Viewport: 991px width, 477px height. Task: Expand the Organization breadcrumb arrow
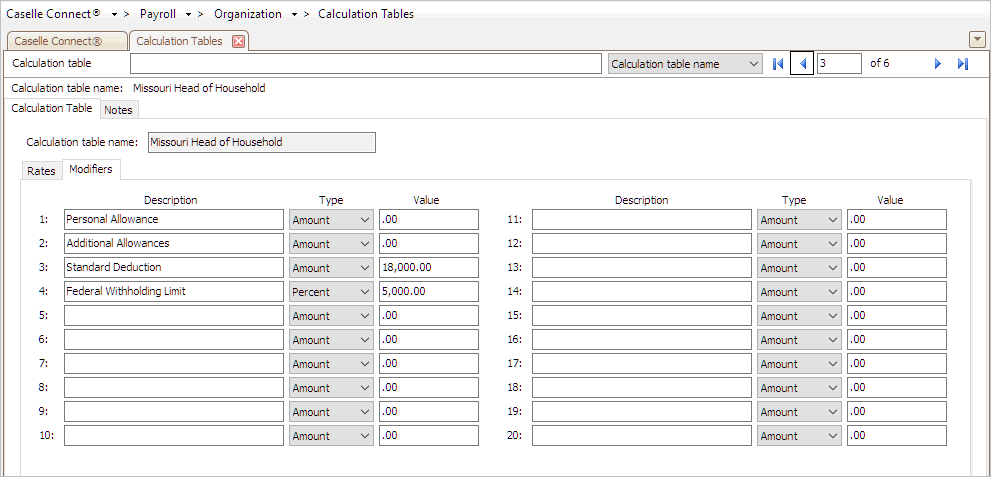[295, 14]
